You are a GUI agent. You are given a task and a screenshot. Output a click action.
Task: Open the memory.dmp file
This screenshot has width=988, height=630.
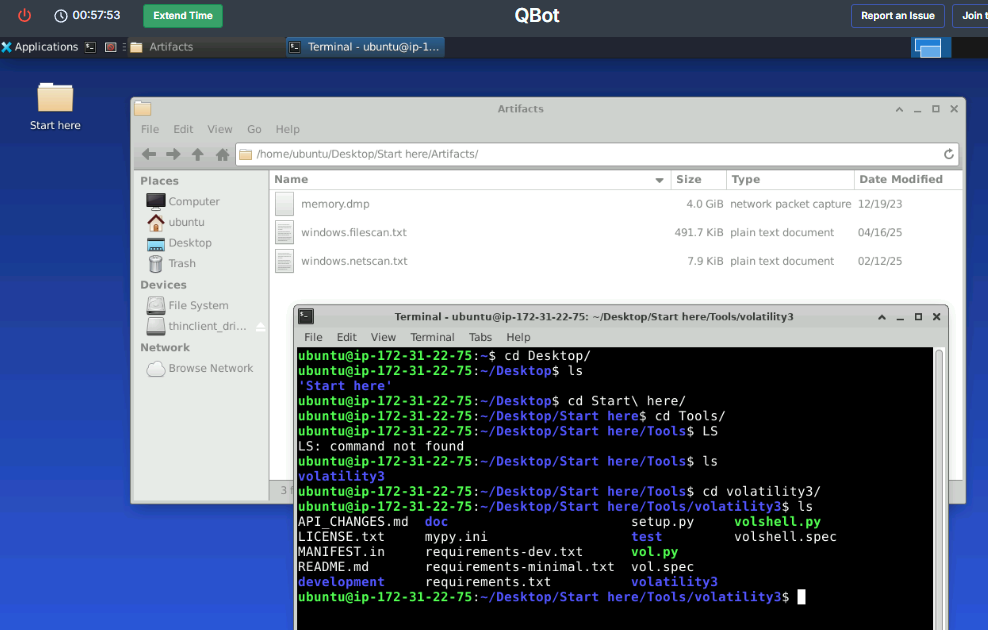tap(334, 204)
